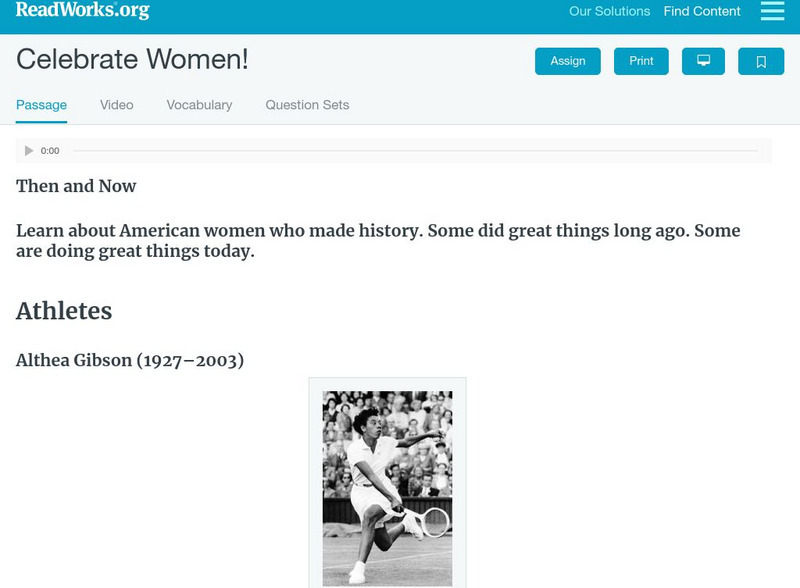Print the passage
The image size is (800, 588).
[641, 61]
